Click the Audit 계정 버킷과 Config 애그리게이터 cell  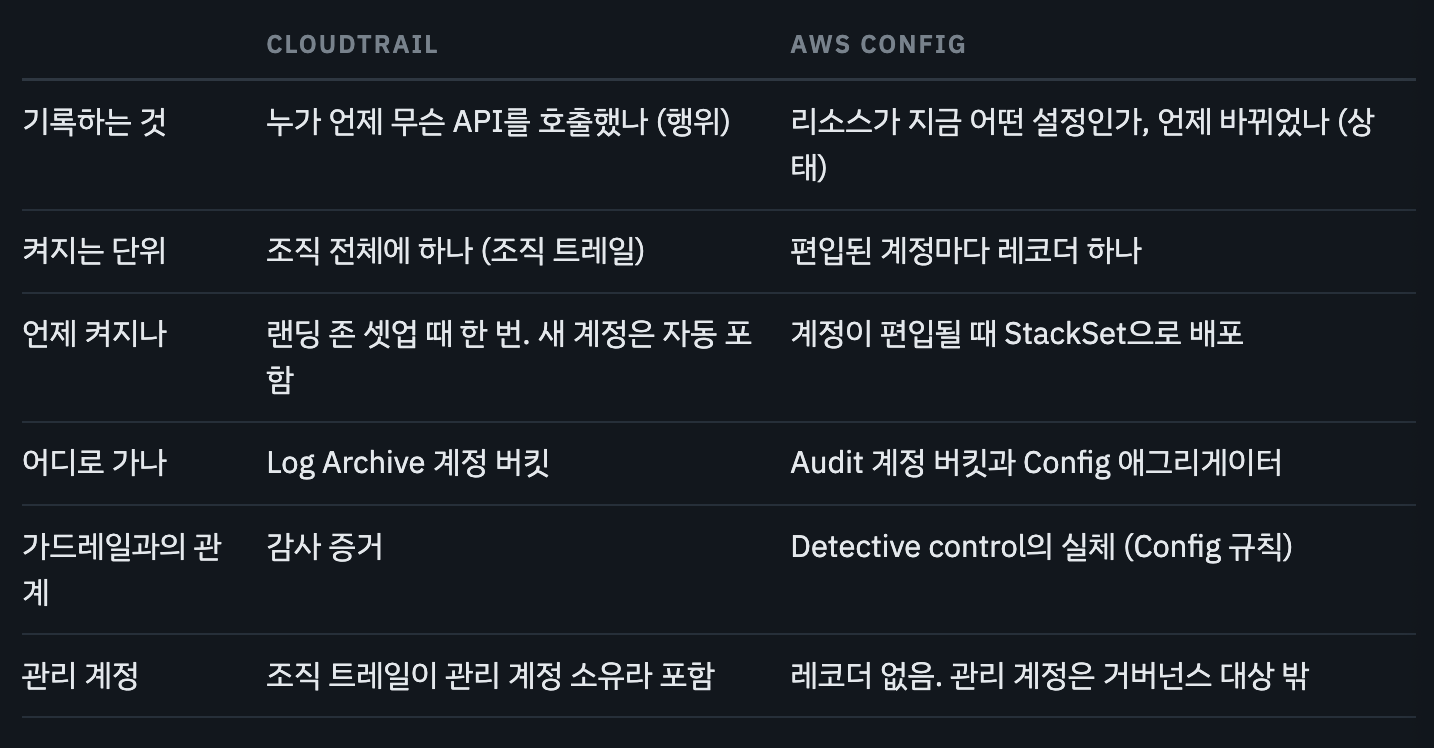1036,463
